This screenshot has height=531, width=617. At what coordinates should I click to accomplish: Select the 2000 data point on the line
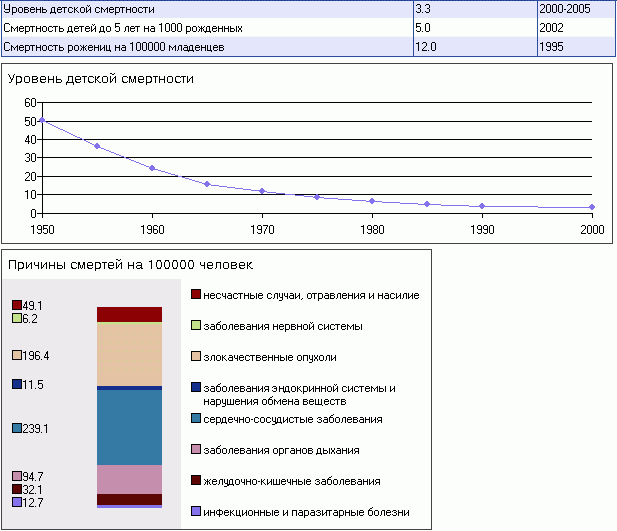[x=592, y=207]
